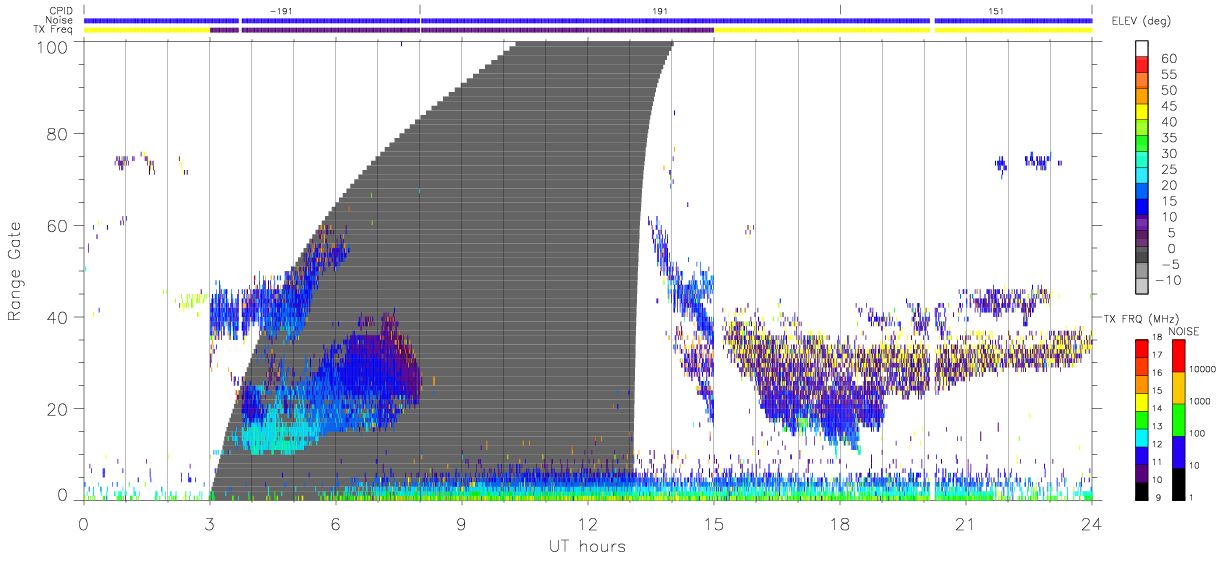The width and height of the screenshot is (1228, 567).
Task: Select the '-191' CPID value
Action: pyautogui.click(x=281, y=10)
